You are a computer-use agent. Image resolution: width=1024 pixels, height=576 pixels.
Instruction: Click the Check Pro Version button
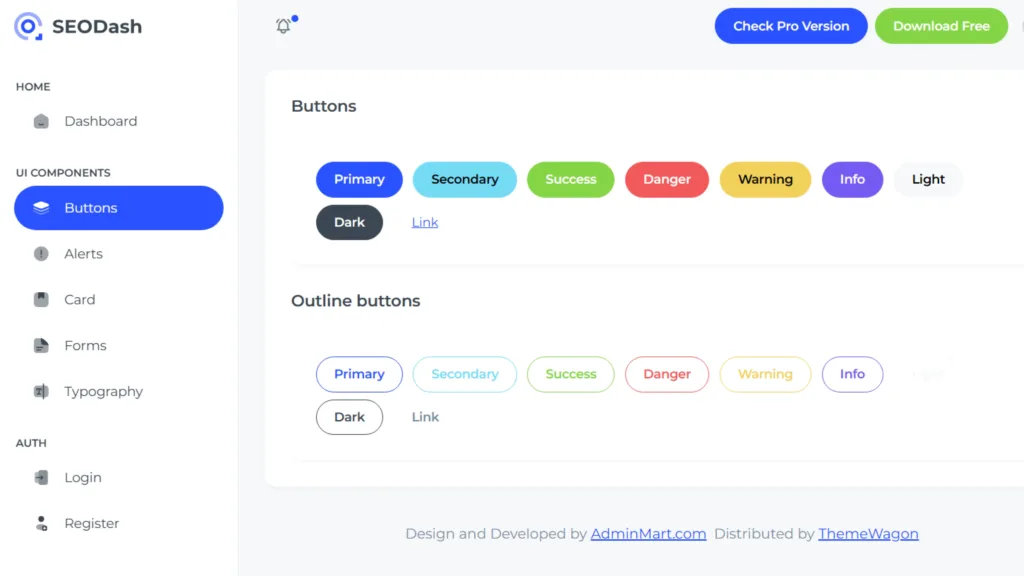[x=790, y=25]
